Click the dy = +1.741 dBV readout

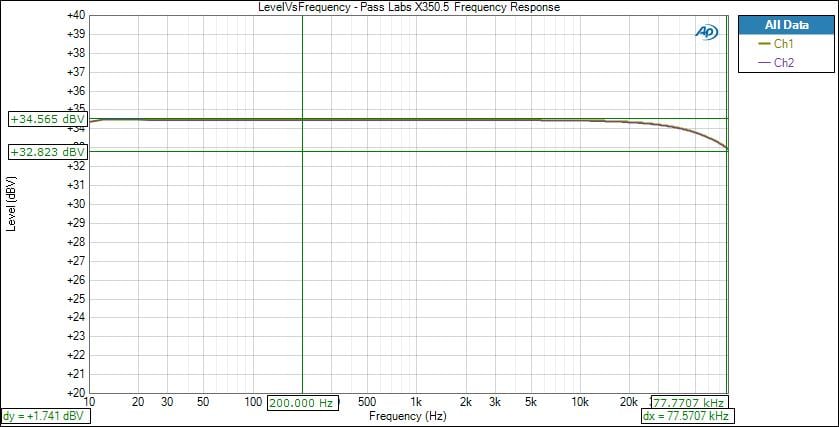tap(45, 415)
